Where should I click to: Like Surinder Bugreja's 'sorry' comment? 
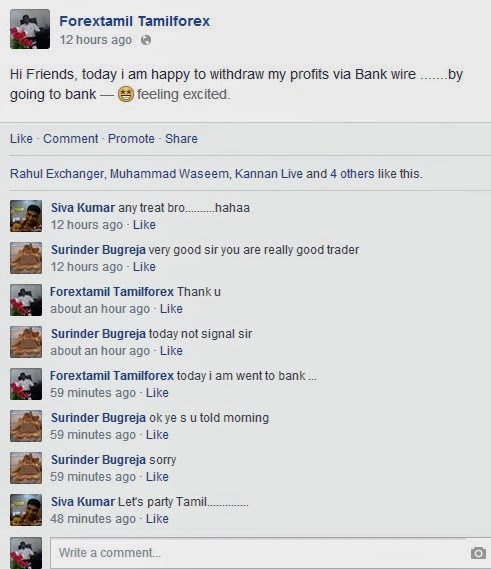tap(157, 477)
